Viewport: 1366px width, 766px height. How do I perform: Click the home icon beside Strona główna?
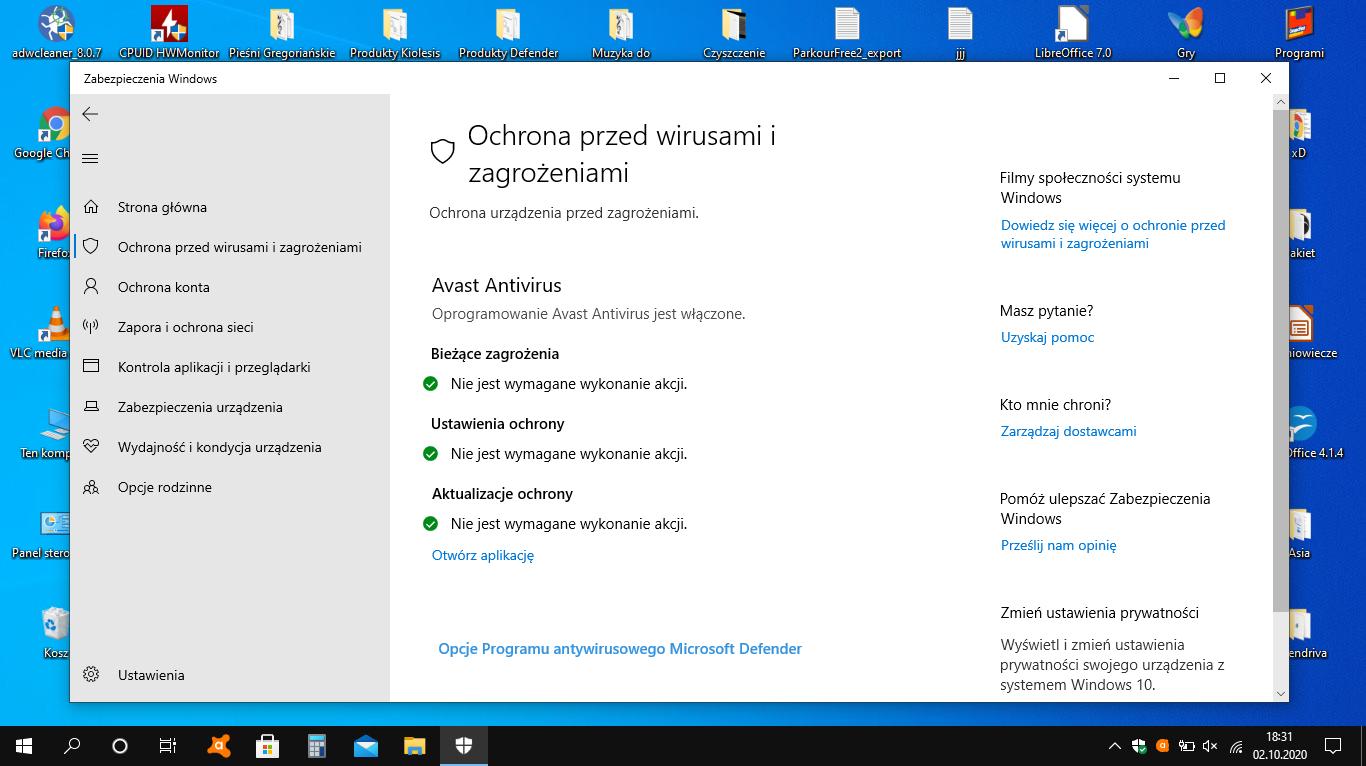(x=91, y=207)
